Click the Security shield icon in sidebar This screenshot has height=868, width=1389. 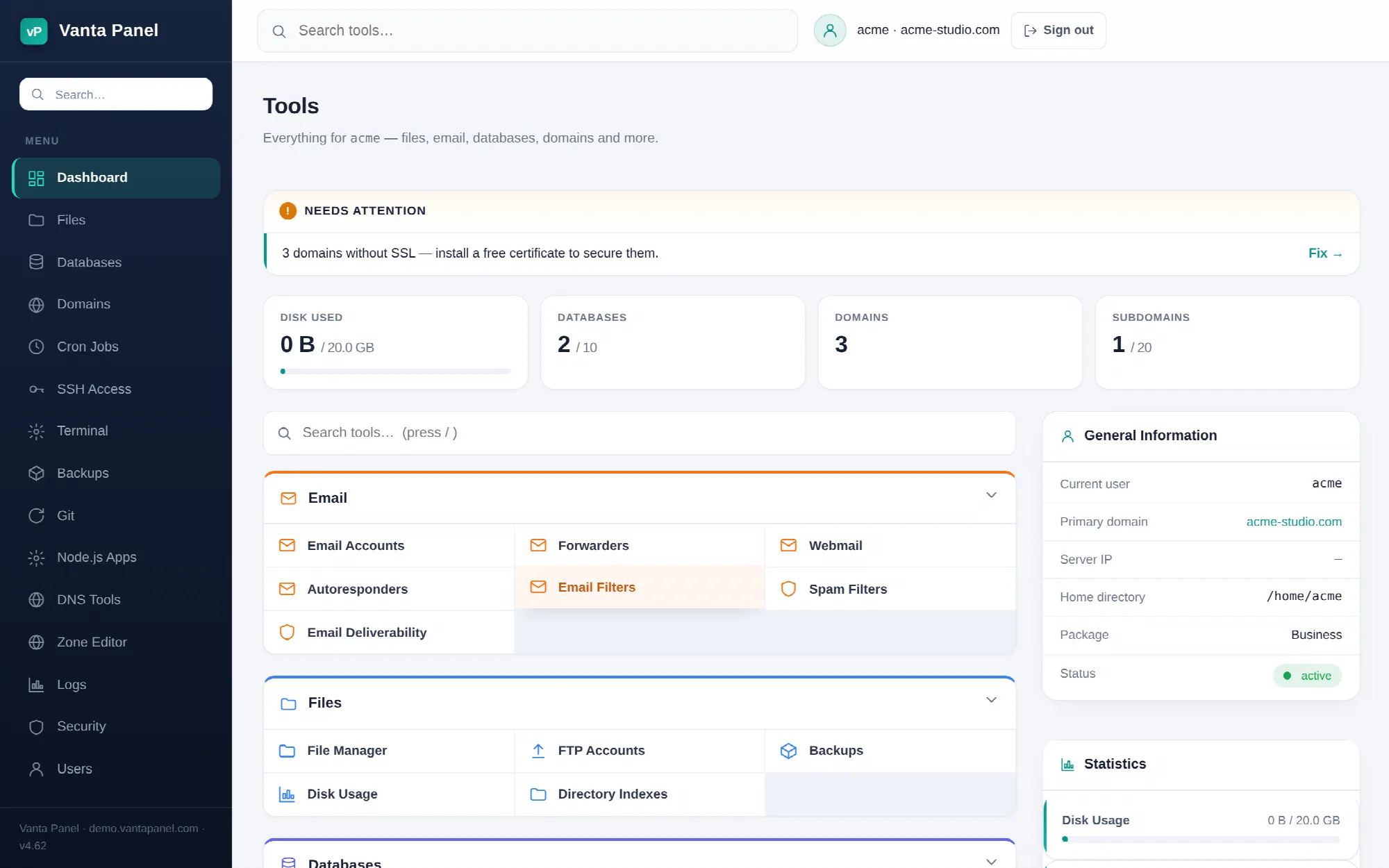tap(36, 726)
